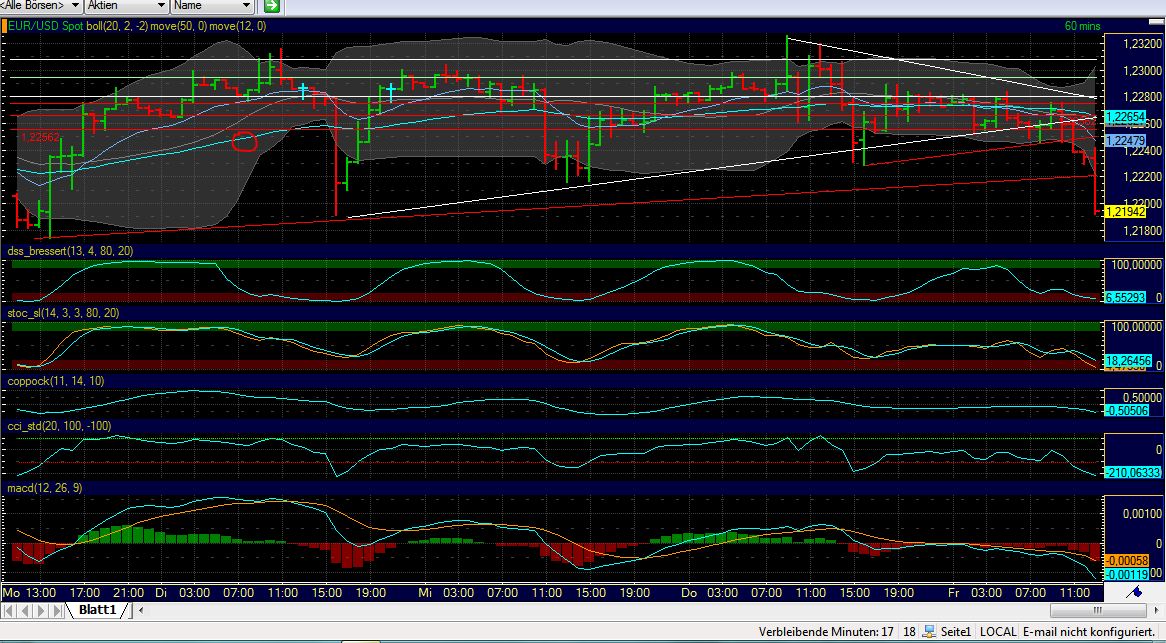The image size is (1166, 643).
Task: Click the -0,00058 macd signal value tag
Action: tap(1127, 561)
